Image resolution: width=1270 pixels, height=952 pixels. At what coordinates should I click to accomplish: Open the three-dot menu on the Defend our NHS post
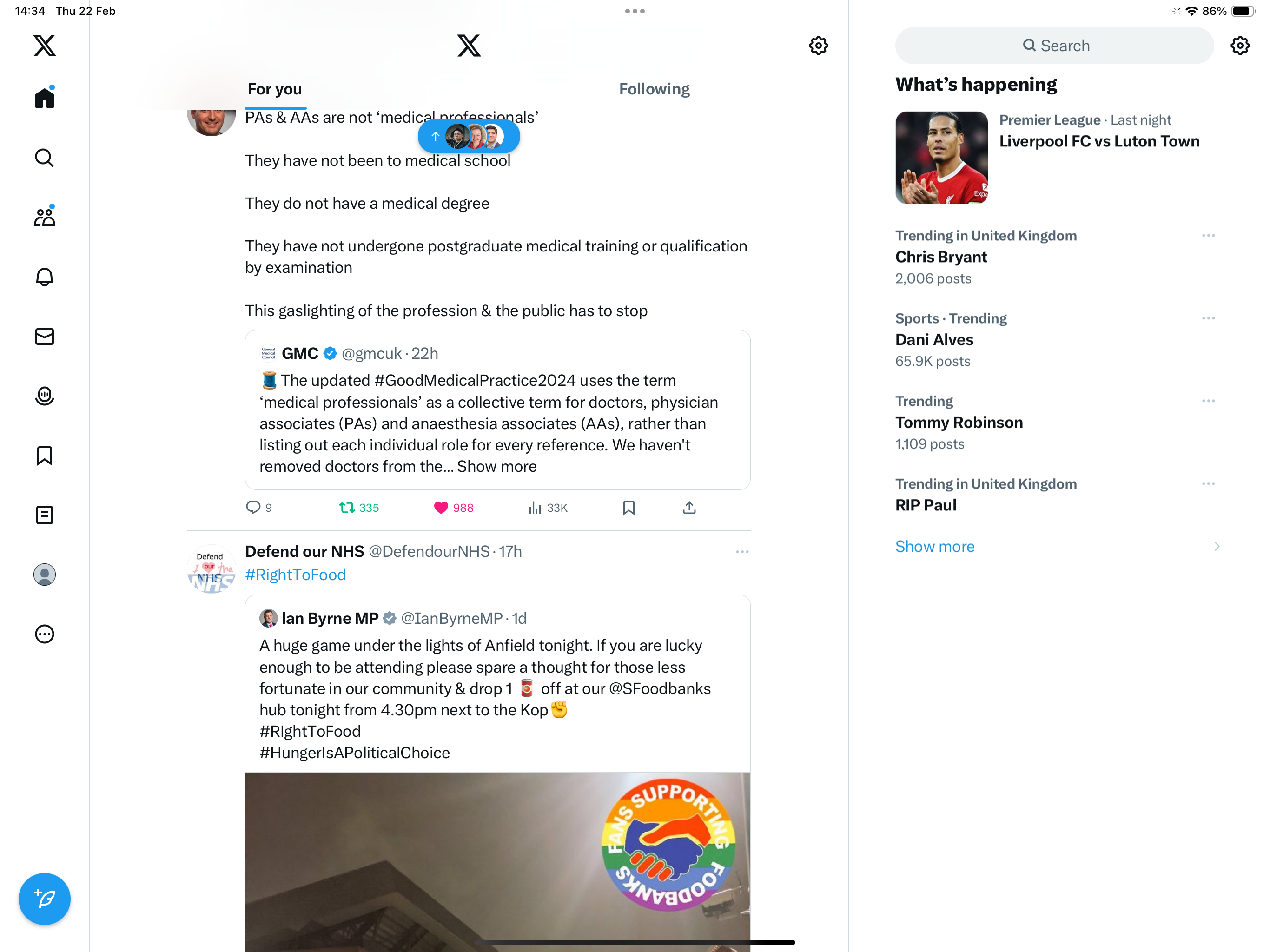pyautogui.click(x=742, y=552)
